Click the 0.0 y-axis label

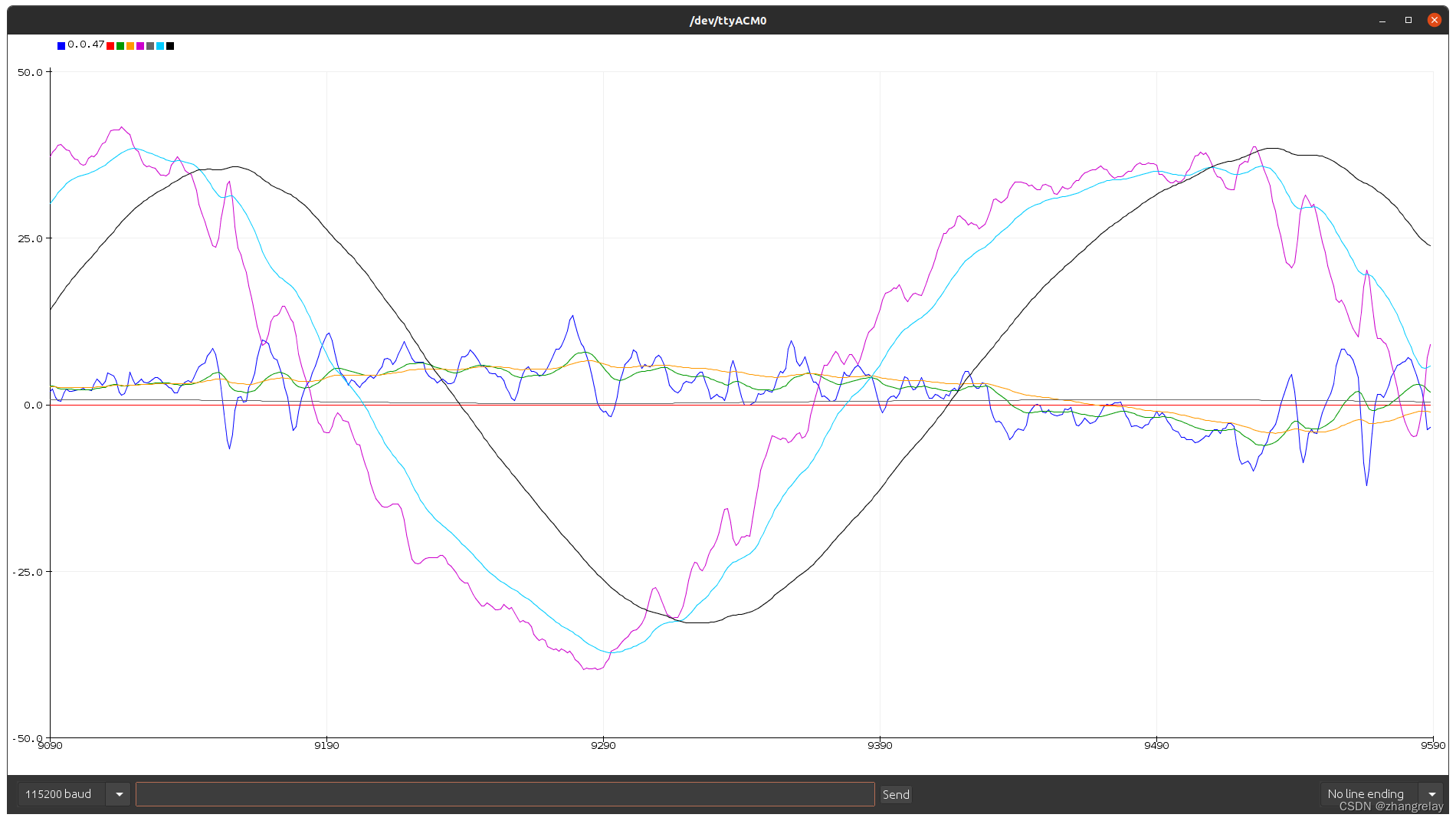coord(34,405)
